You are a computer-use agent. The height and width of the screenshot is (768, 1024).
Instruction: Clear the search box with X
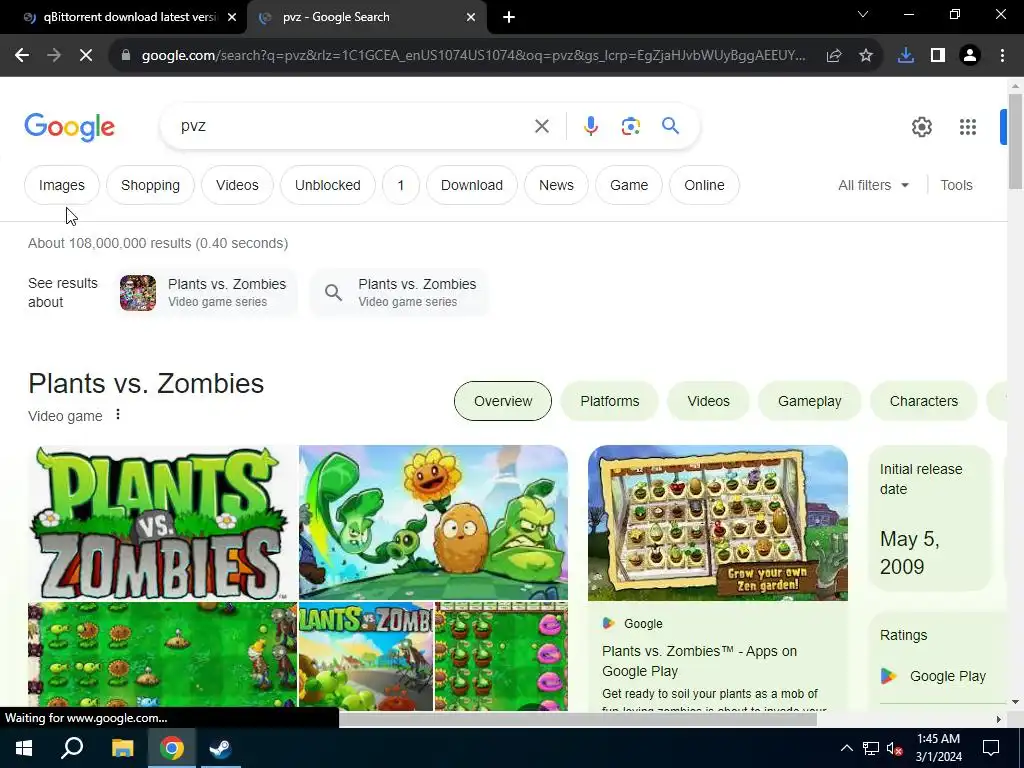pyautogui.click(x=541, y=126)
